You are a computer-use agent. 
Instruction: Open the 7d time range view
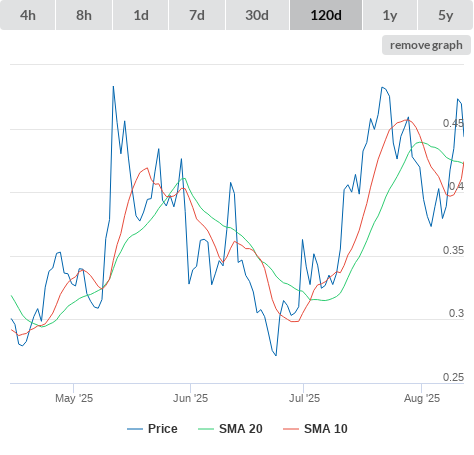(197, 15)
